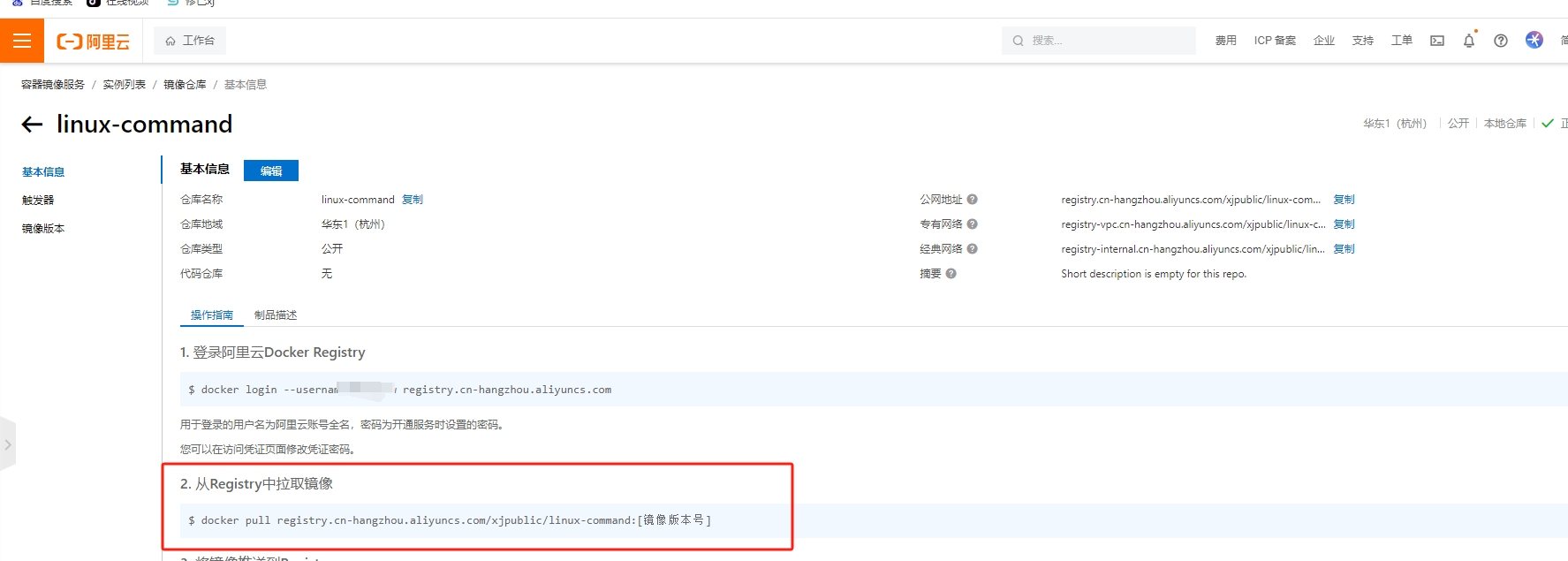Screen dimensions: 1568x561
Task: Click the 代码仓库 value 无
Action: pos(327,274)
